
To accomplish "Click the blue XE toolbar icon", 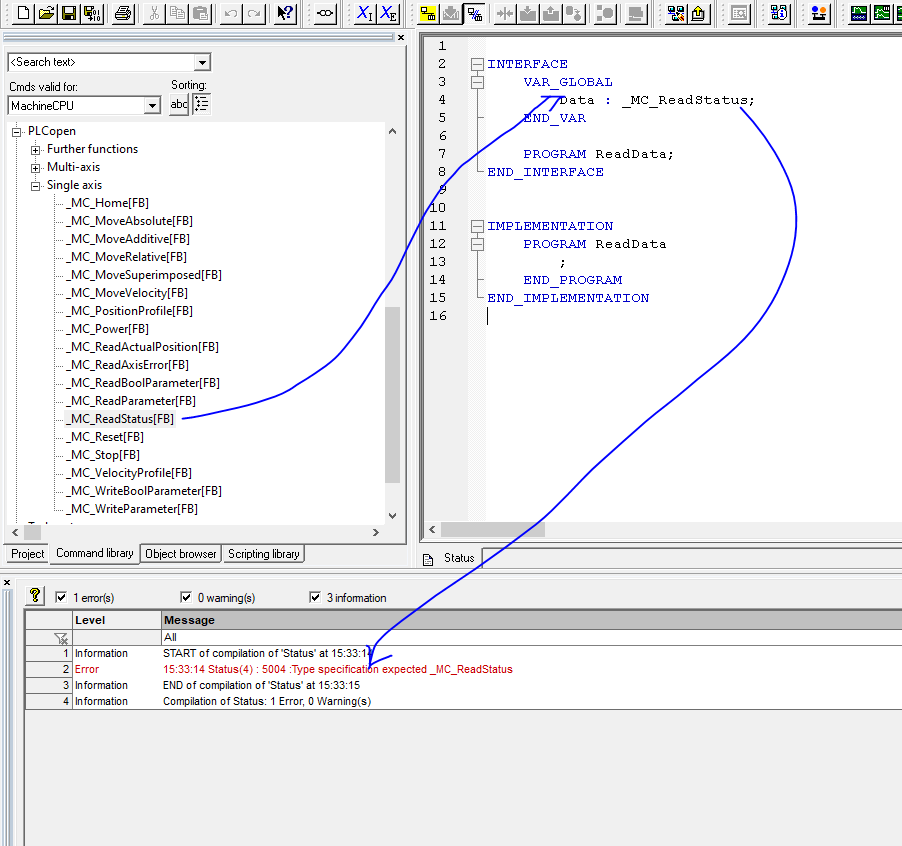I will [388, 13].
